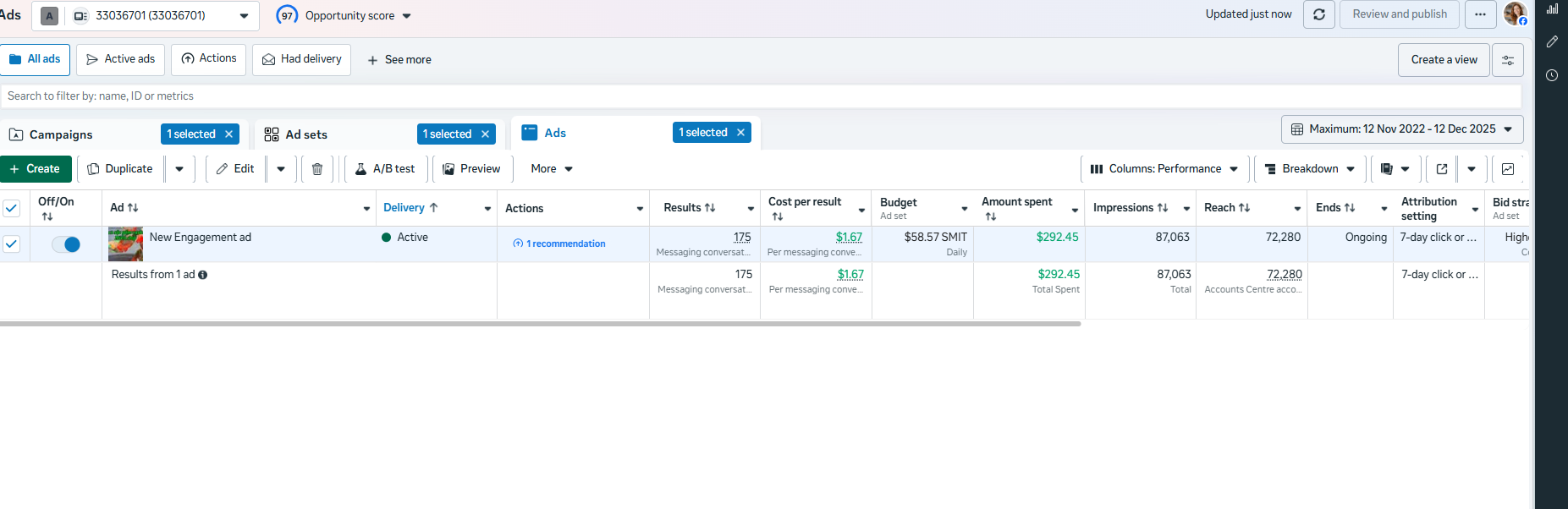Image resolution: width=1568 pixels, height=509 pixels.
Task: Click the delete trash icon
Action: [317, 169]
